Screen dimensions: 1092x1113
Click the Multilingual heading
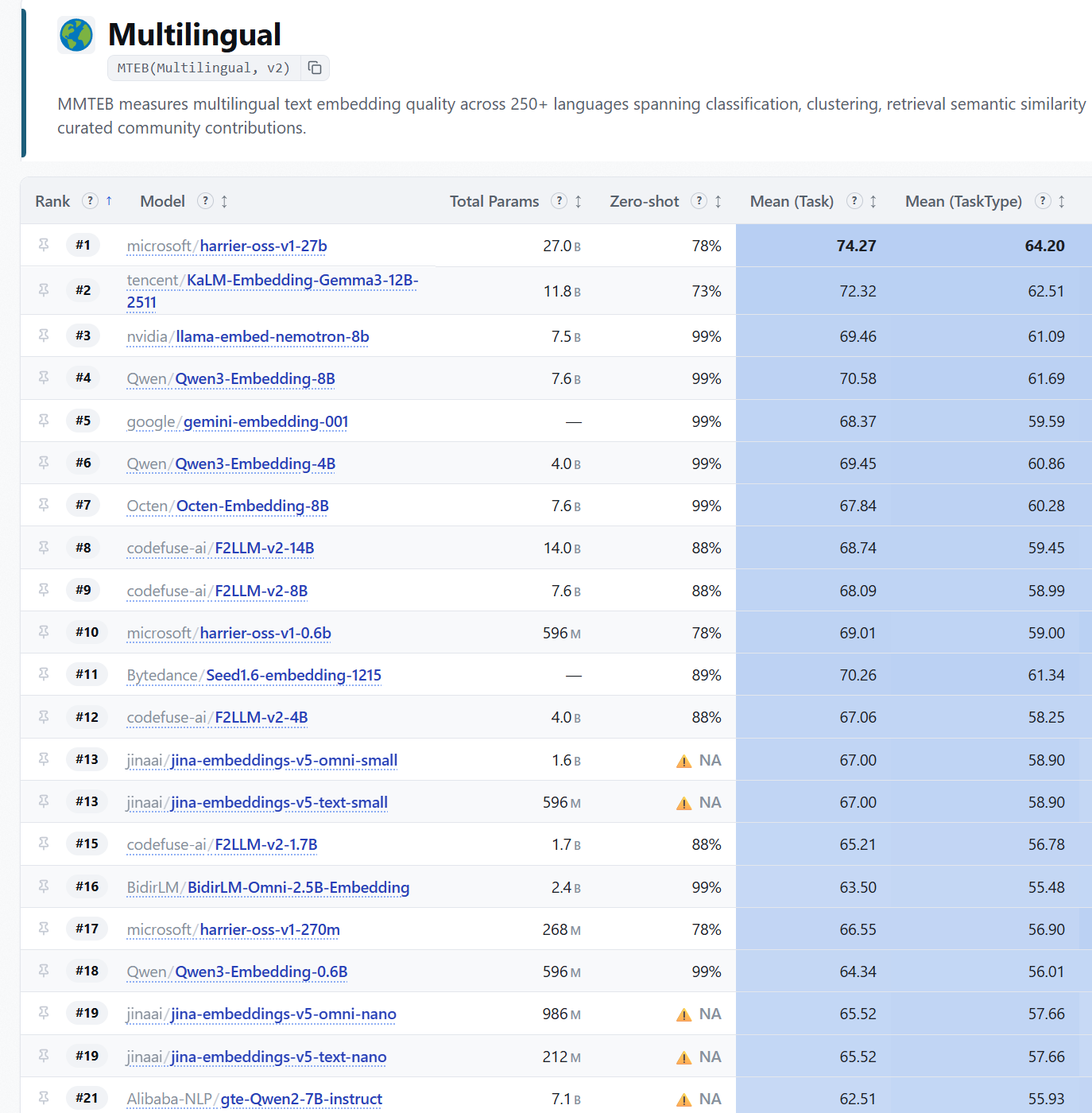click(x=194, y=35)
